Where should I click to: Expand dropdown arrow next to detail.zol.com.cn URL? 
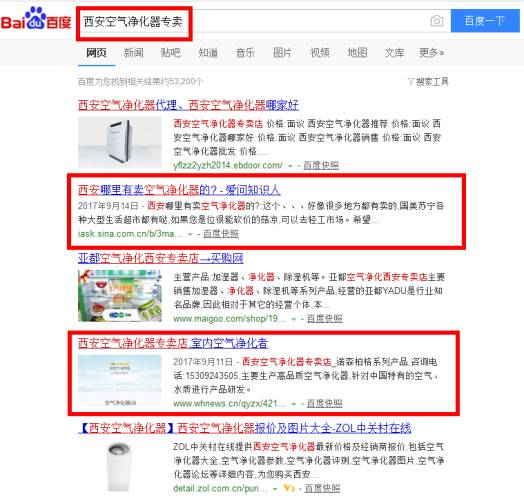[x=275, y=489]
